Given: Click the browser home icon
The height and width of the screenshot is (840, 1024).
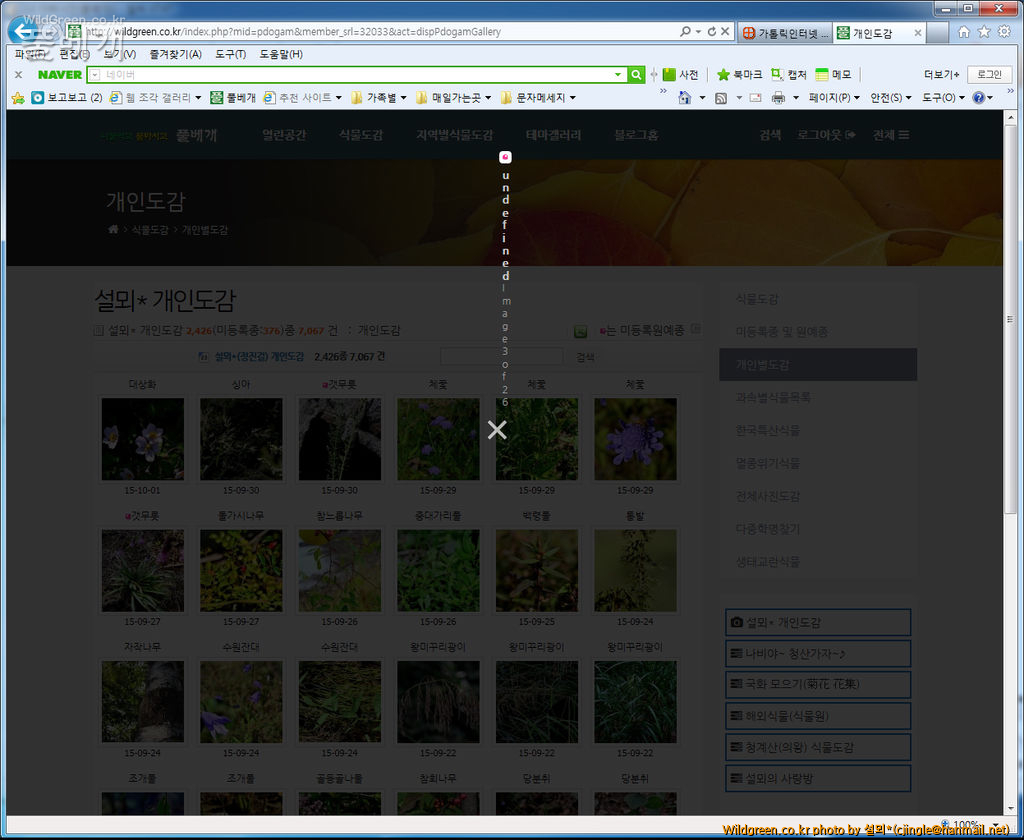Looking at the screenshot, I should point(963,32).
